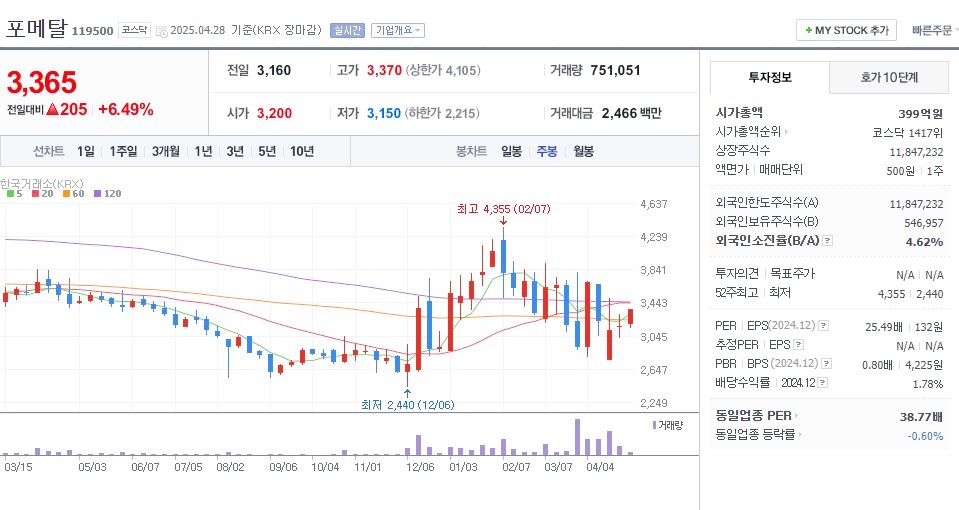
Task: Show the 월봉 monthly candle chart
Action: [583, 151]
